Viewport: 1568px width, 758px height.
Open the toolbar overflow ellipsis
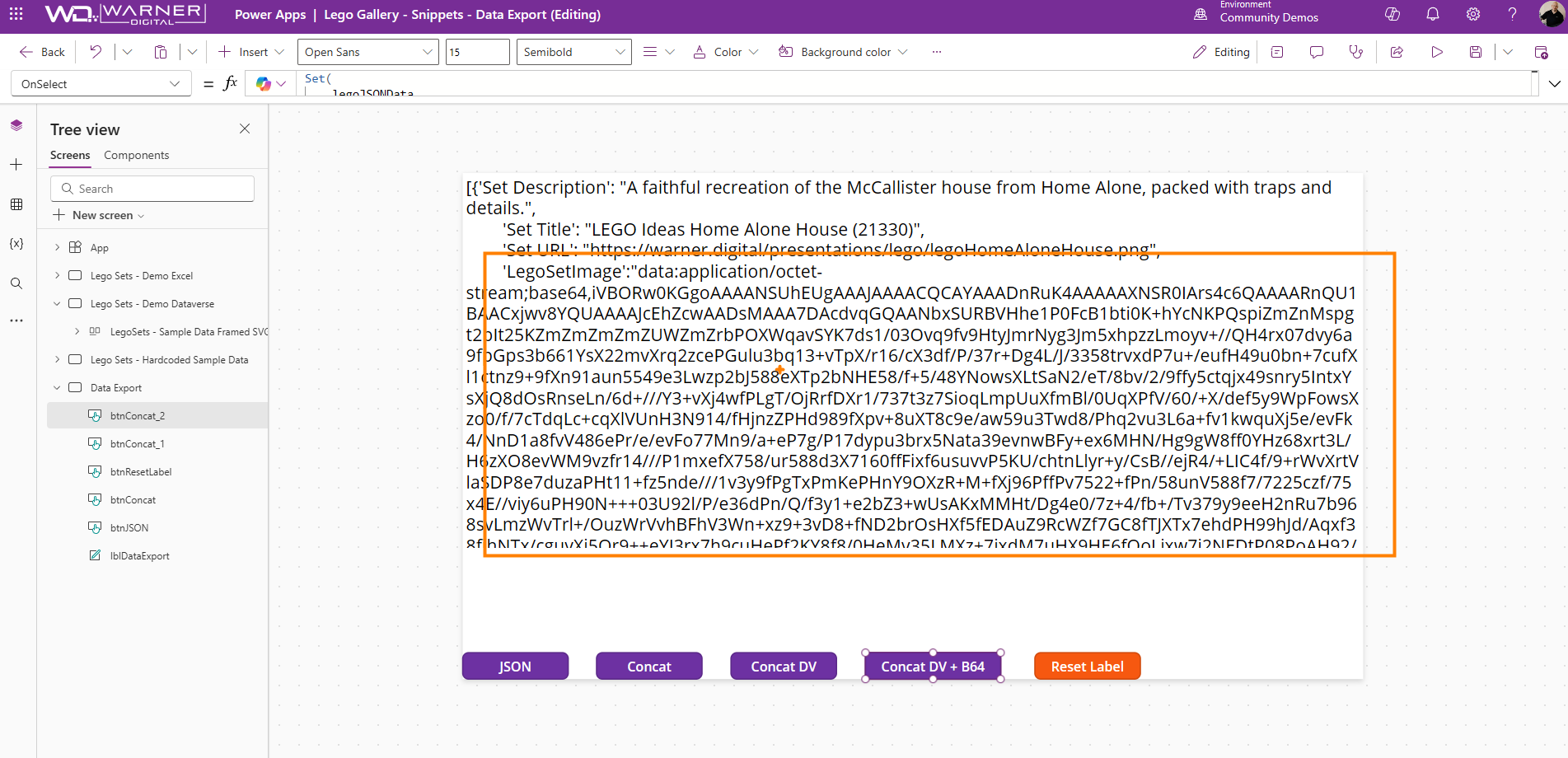pyautogui.click(x=937, y=52)
